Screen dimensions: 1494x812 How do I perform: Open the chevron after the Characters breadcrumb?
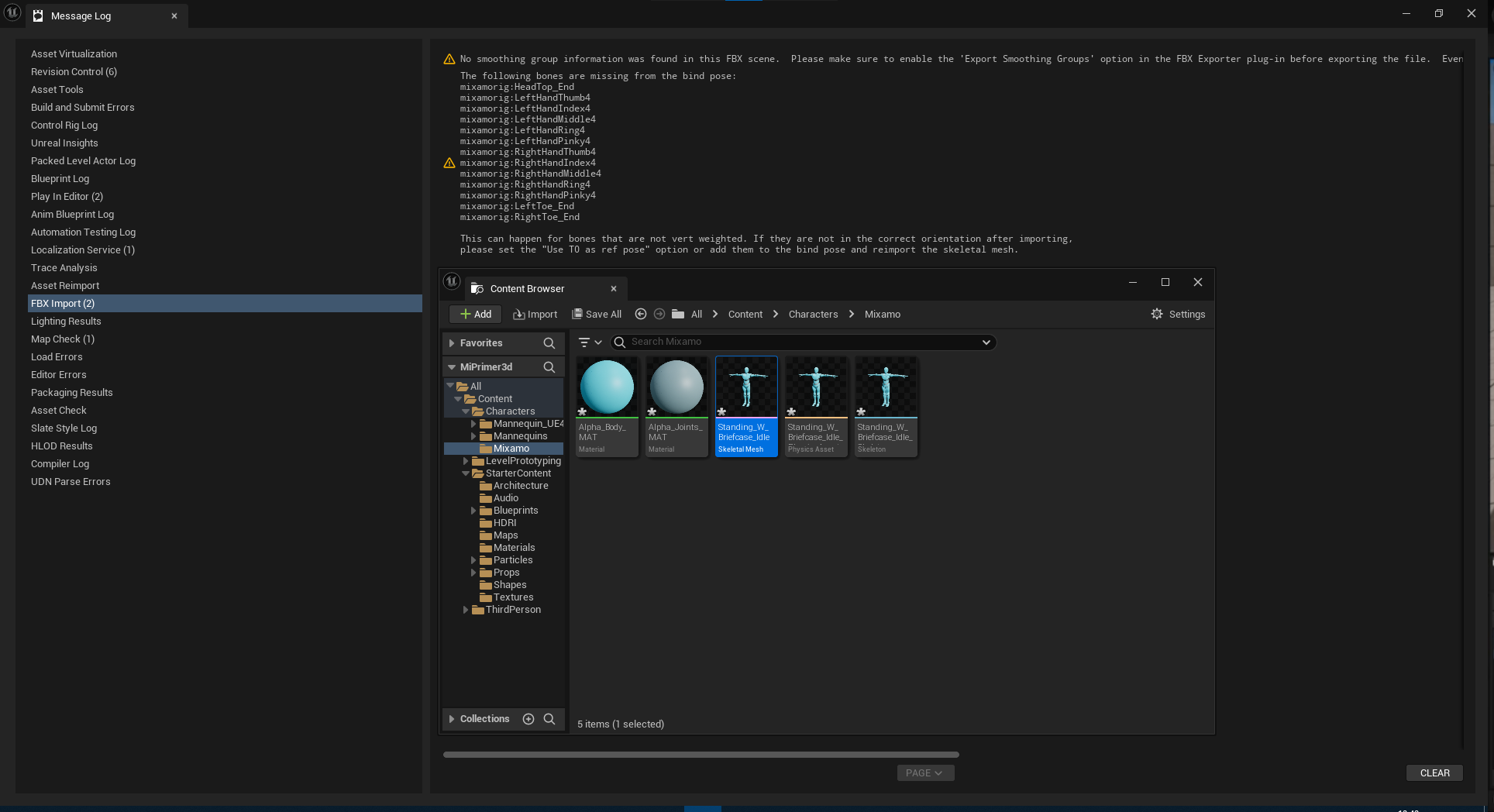point(852,314)
